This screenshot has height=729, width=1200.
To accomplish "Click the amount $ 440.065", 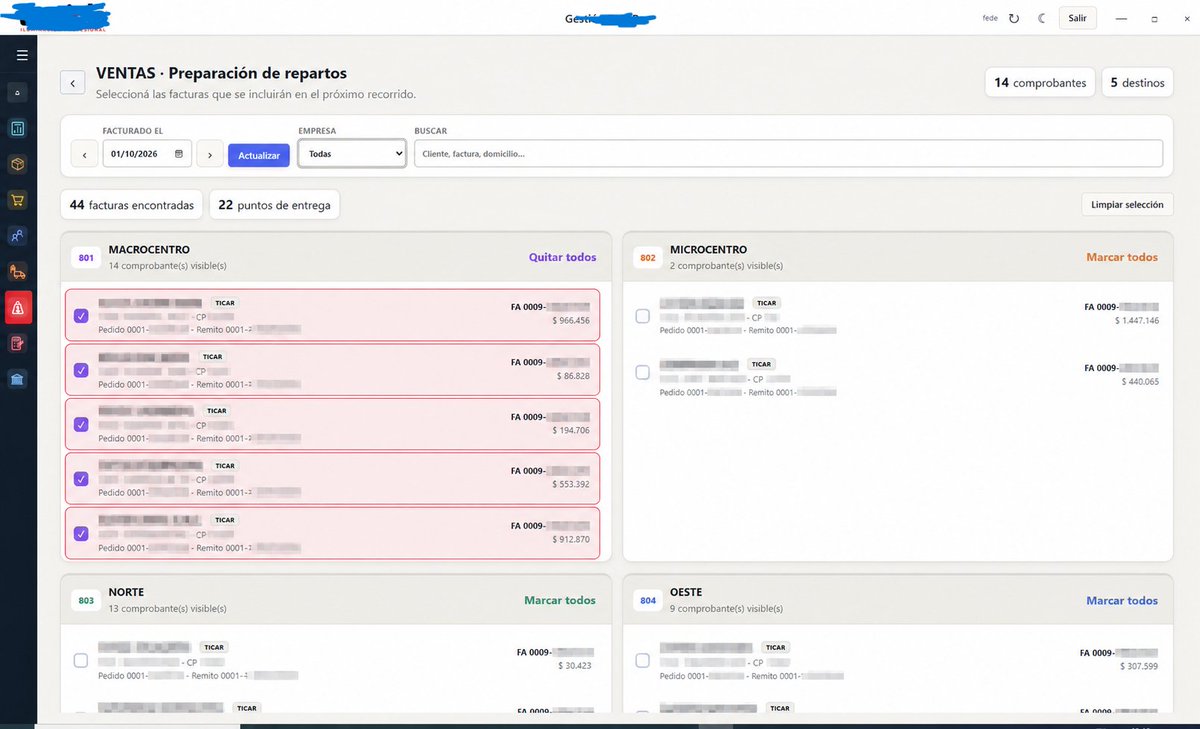I will [x=1139, y=381].
